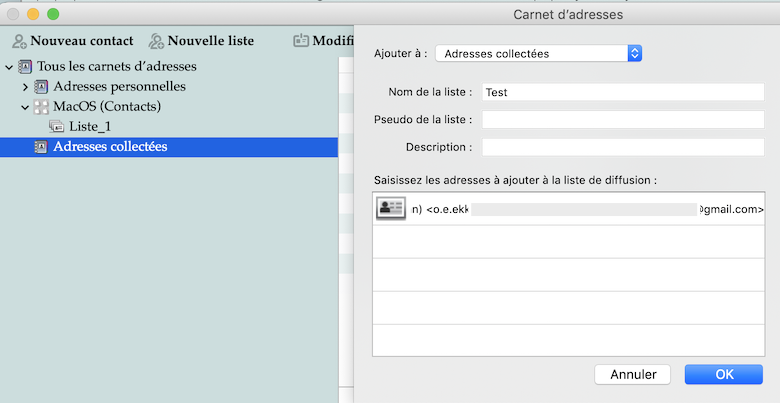780x403 pixels.
Task: Click the Modifier toolbar icon
Action: point(301,41)
